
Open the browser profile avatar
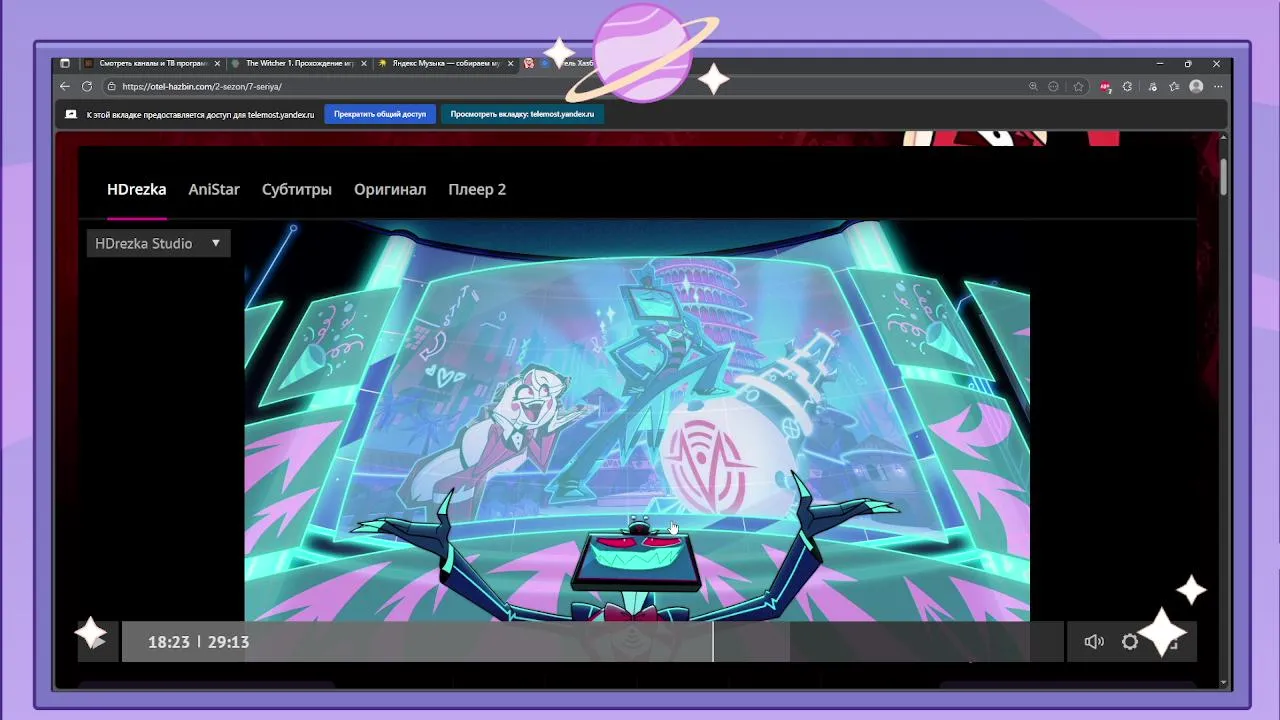(x=1196, y=87)
